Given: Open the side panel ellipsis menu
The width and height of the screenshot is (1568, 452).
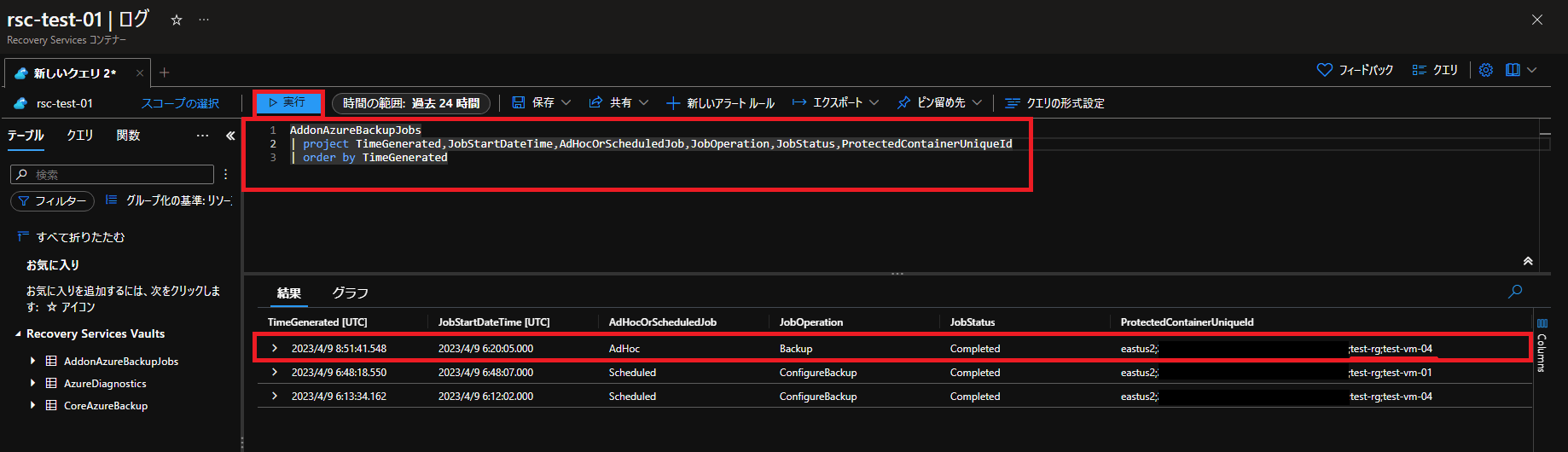Looking at the screenshot, I should pos(202,136).
